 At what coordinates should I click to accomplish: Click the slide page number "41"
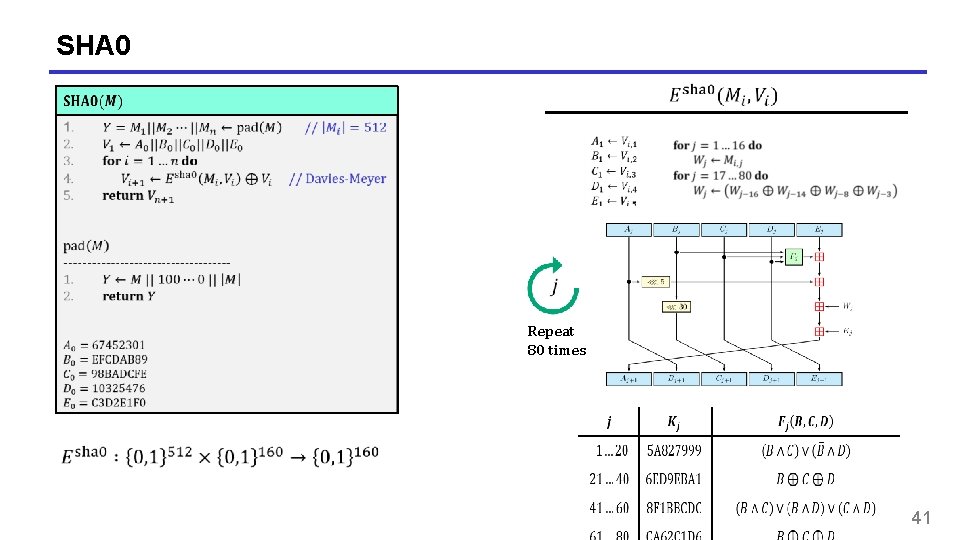click(921, 518)
